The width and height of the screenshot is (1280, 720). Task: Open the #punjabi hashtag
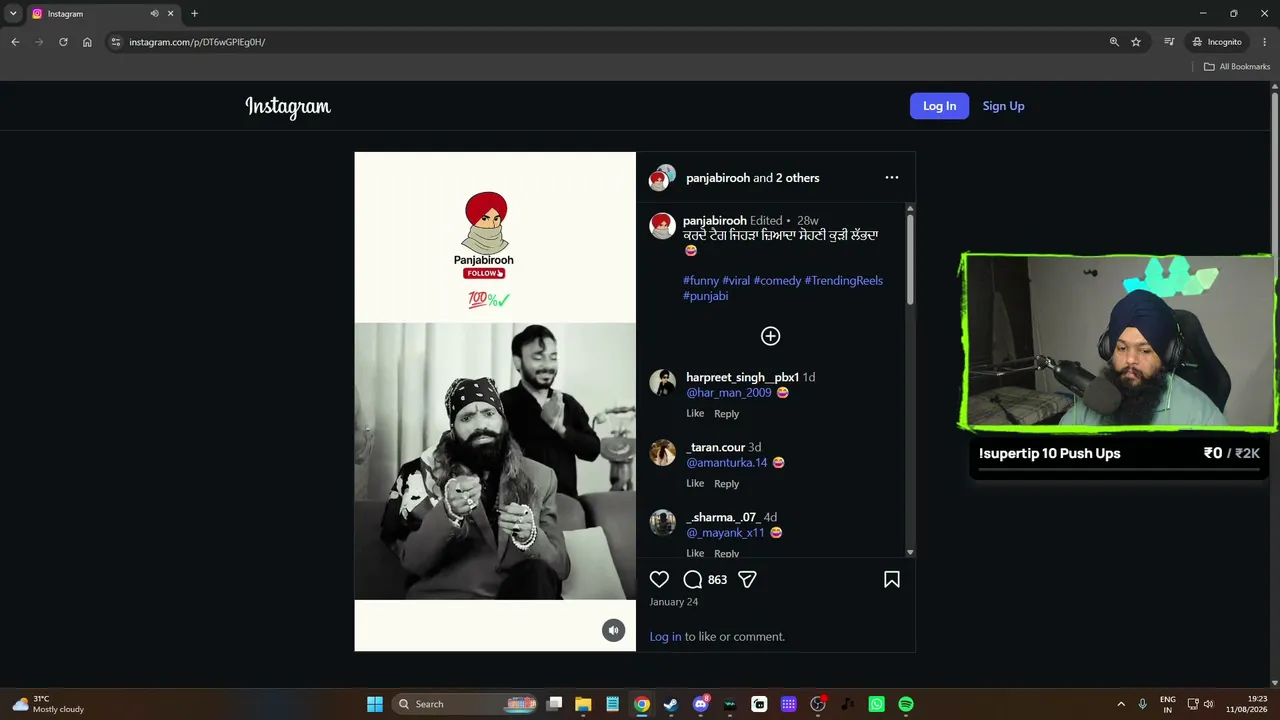coord(705,296)
